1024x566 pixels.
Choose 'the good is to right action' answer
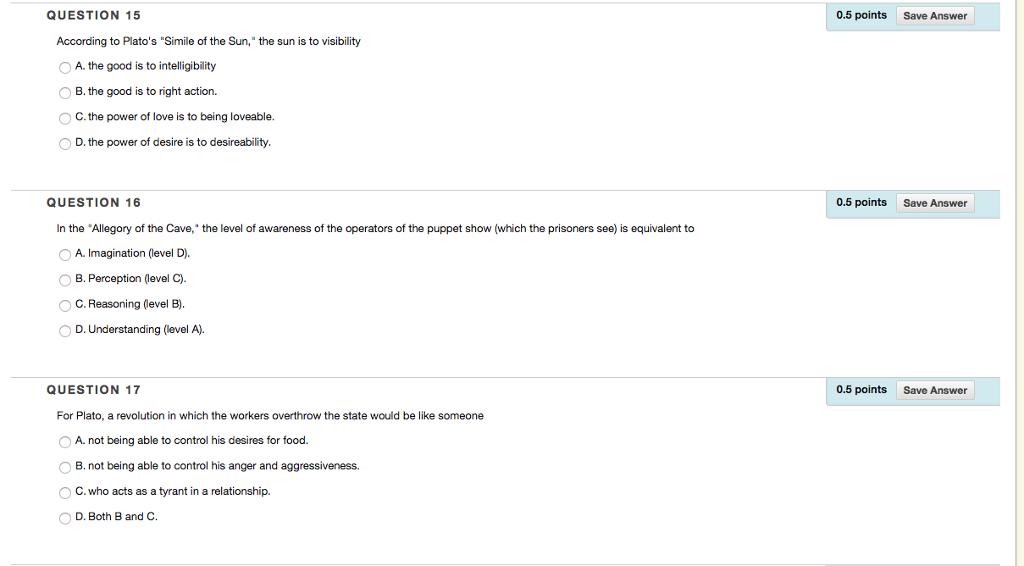(65, 93)
